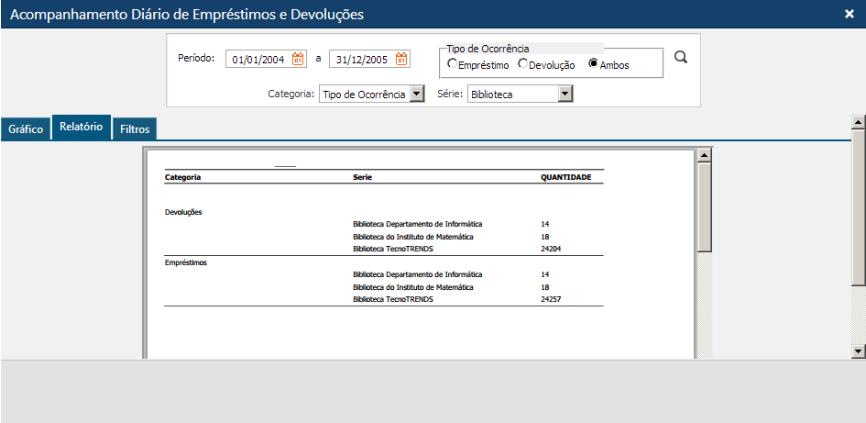
Task: Expand the Categoria dropdown
Action: point(417,94)
